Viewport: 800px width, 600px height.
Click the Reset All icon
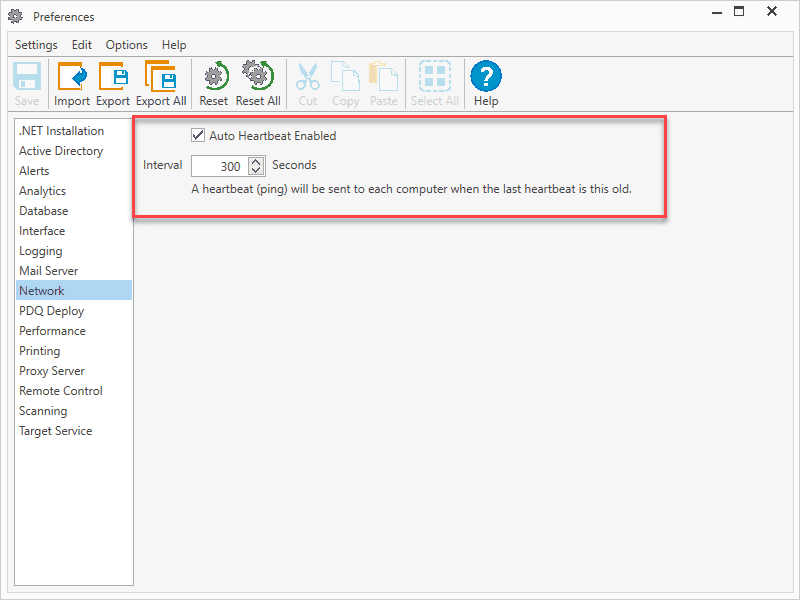point(258,76)
